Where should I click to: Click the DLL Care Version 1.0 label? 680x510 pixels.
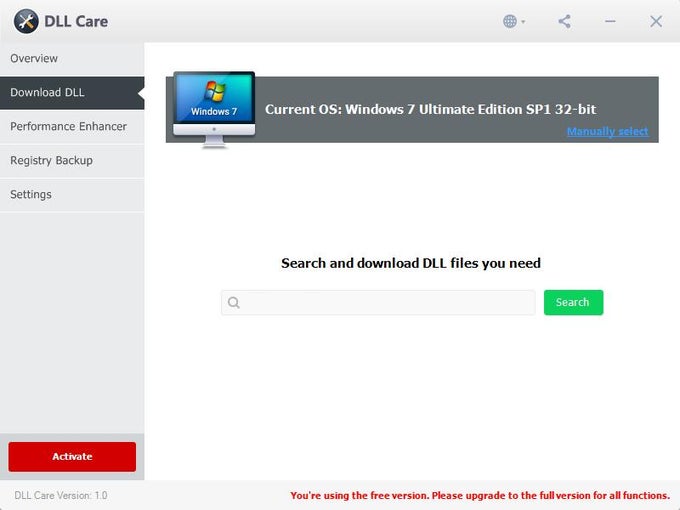click(x=61, y=496)
